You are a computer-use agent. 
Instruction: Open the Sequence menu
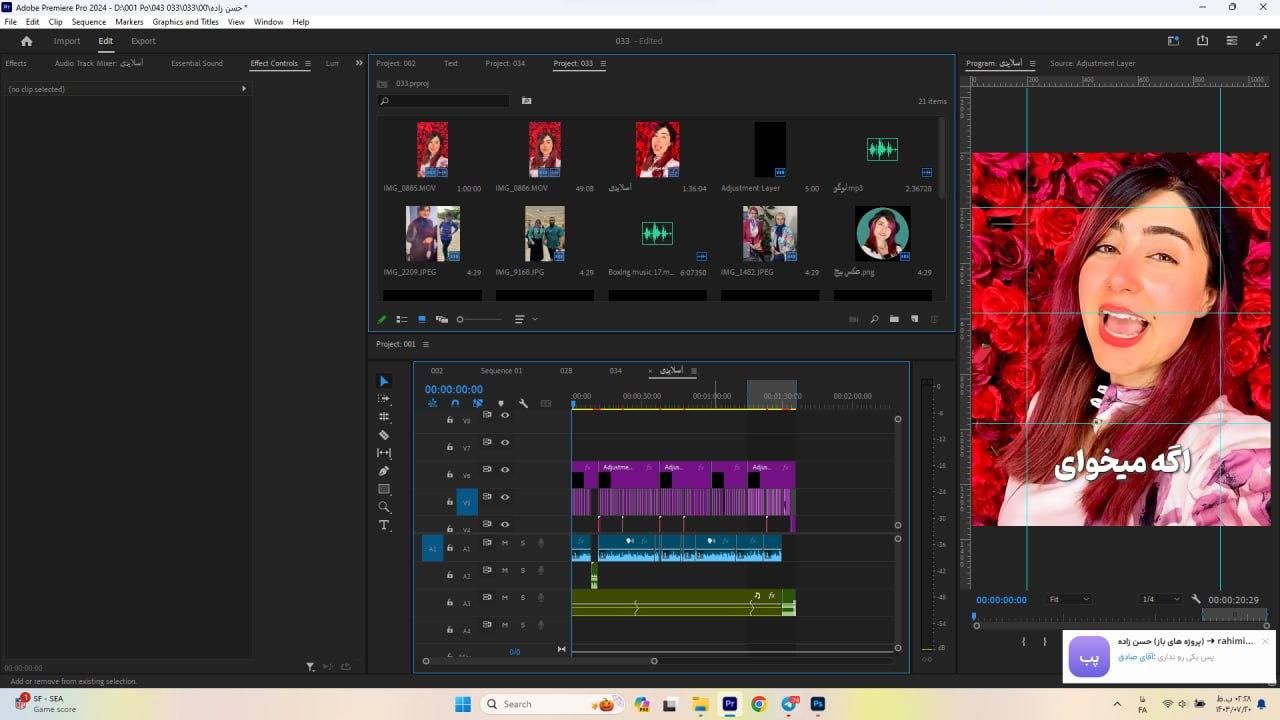click(89, 21)
